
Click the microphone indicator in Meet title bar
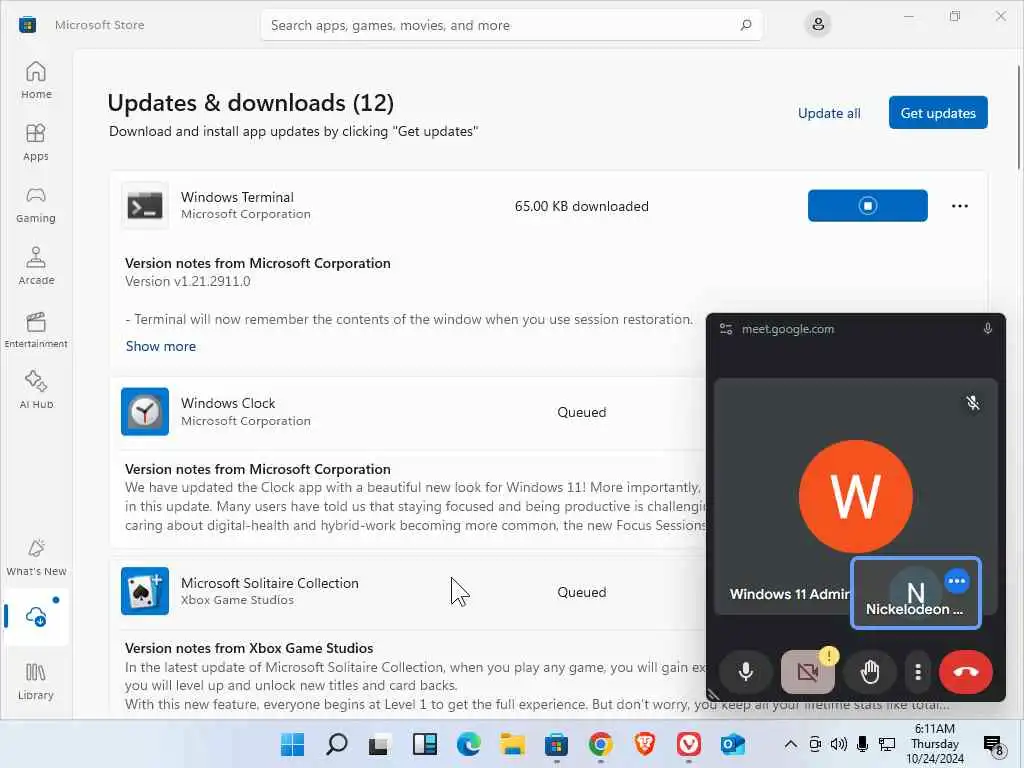(987, 328)
